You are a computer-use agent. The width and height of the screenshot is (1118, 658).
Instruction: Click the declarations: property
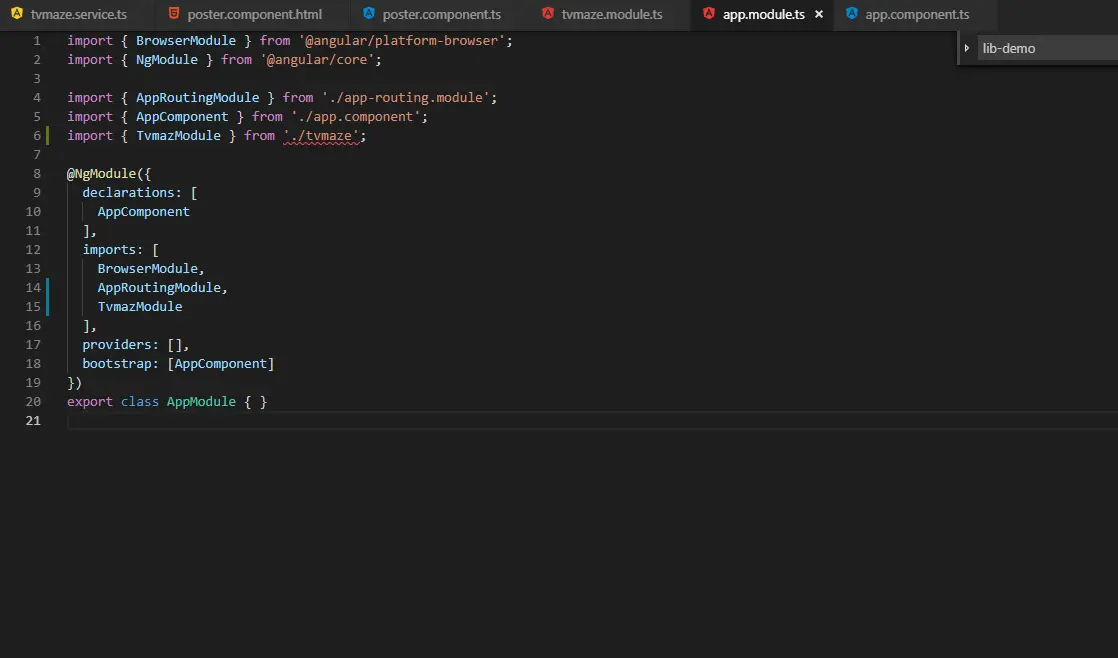(132, 192)
